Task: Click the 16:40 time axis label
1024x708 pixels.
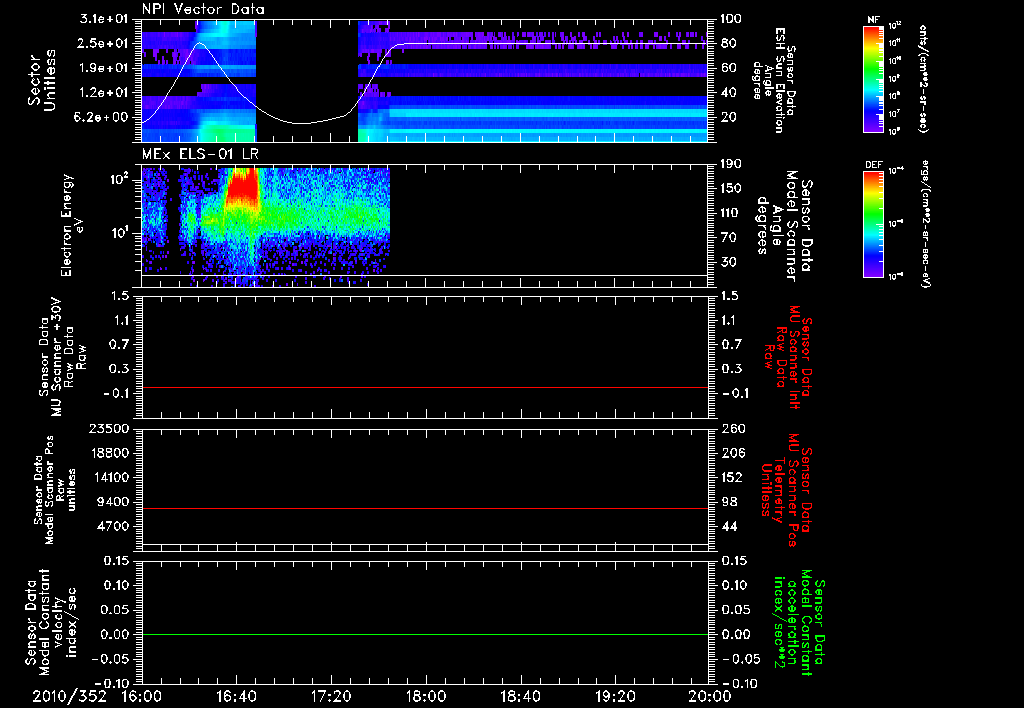Action: pos(236,696)
